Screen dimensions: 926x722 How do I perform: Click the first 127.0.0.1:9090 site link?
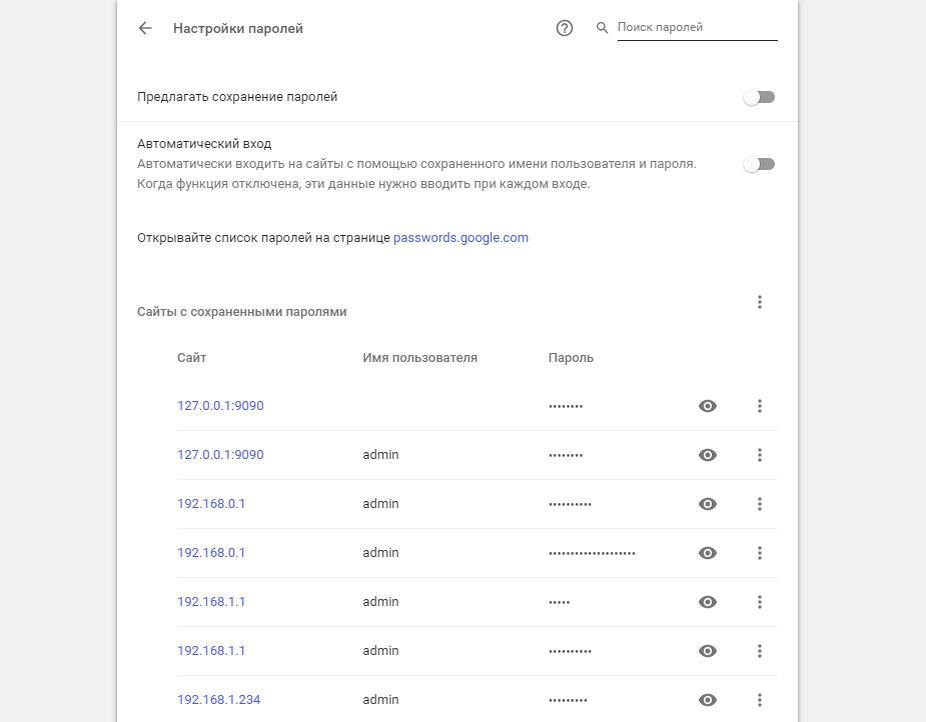click(219, 406)
